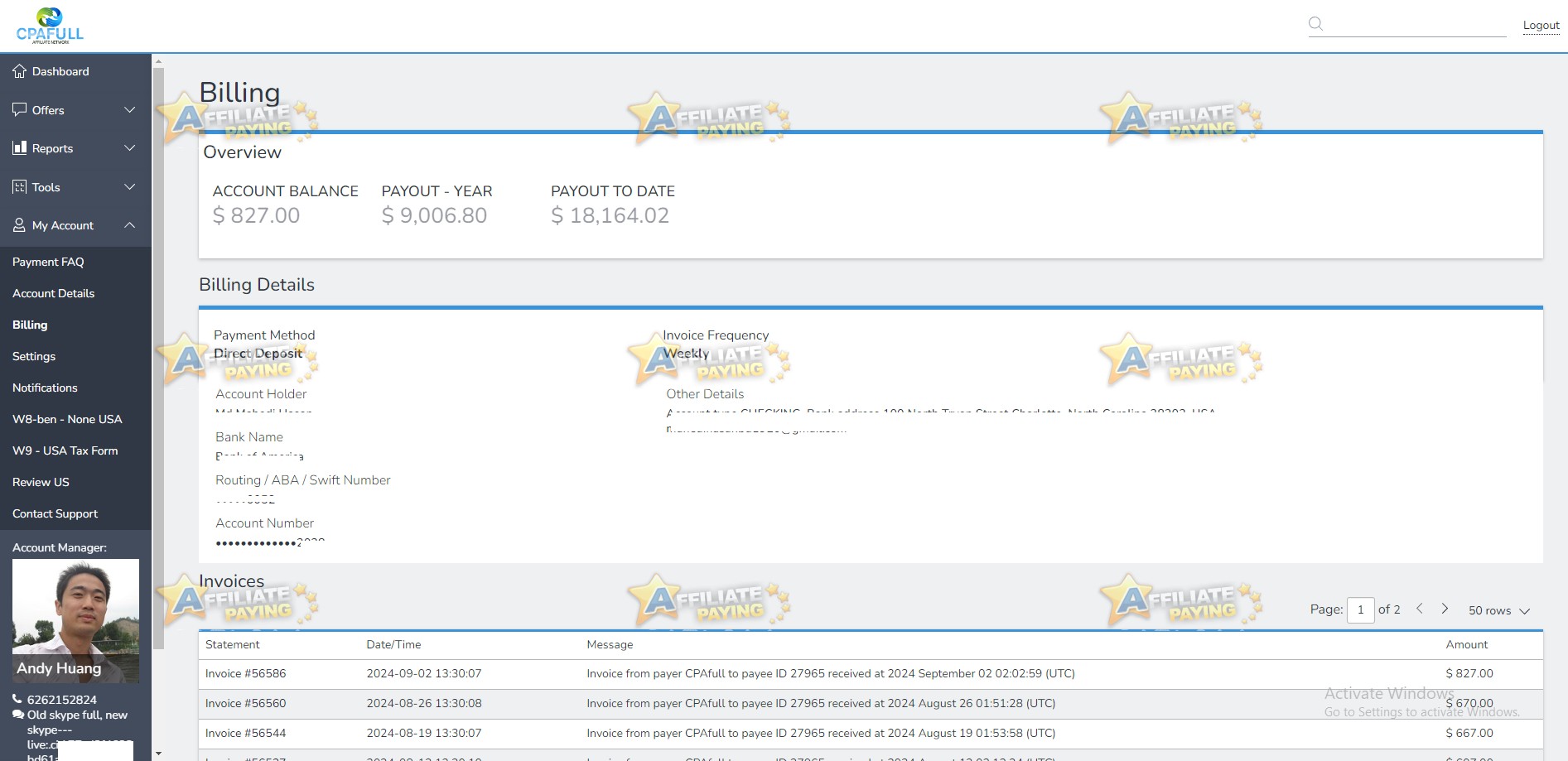Select Billing in the sidebar

(30, 325)
